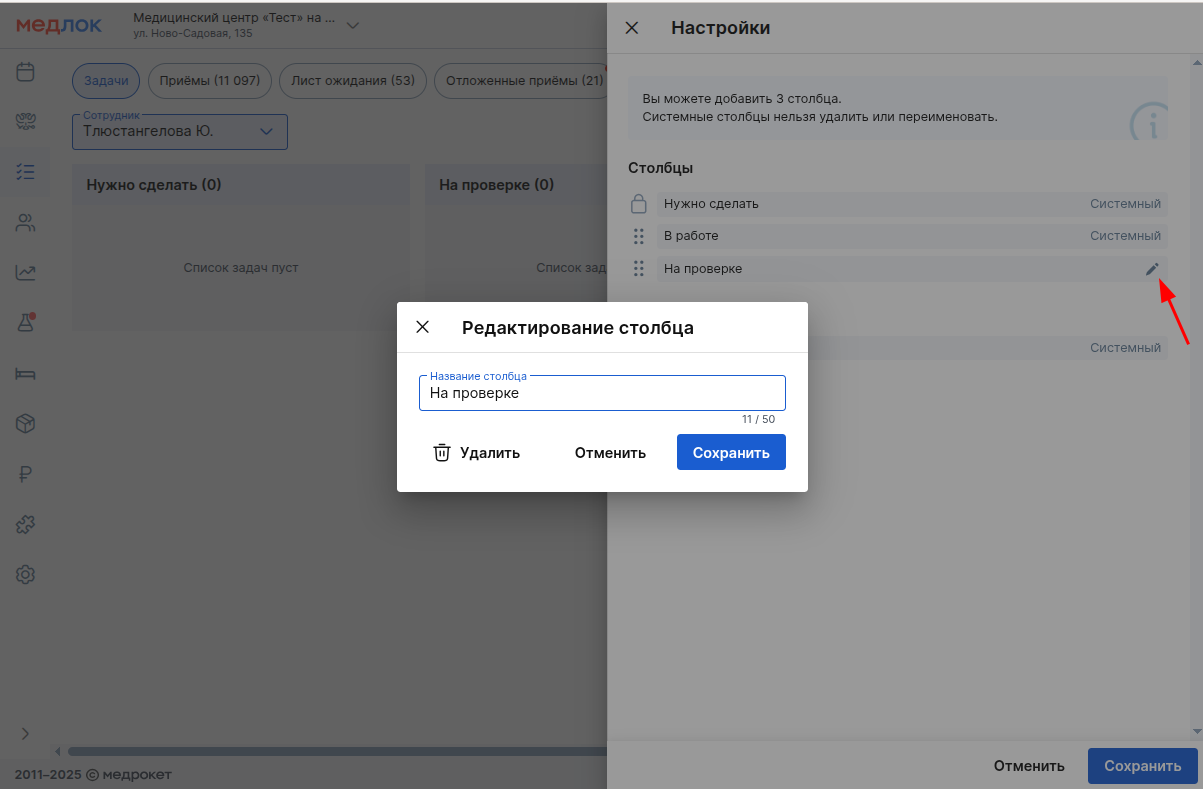1203x789 pixels.
Task: Open the ruble finance sidebar icon
Action: pyautogui.click(x=26, y=475)
